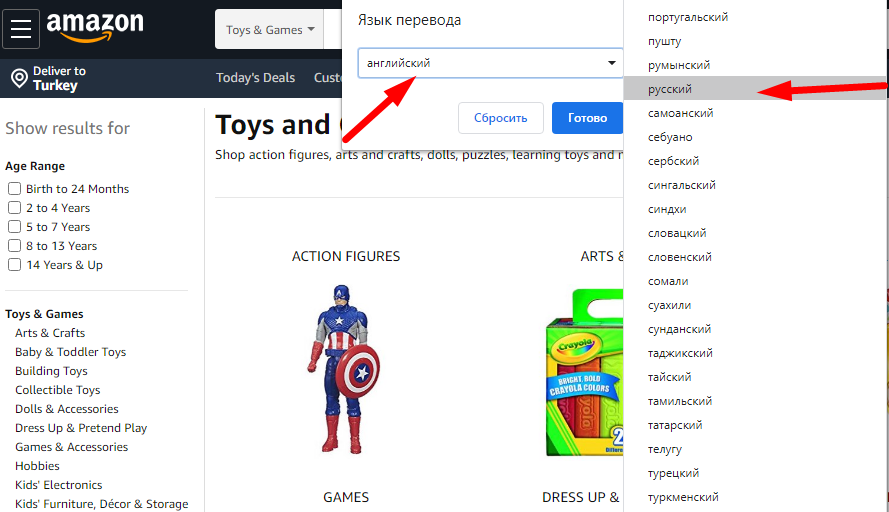Viewport: 889px width, 512px height.
Task: Open Today's Deals link
Action: point(255,78)
